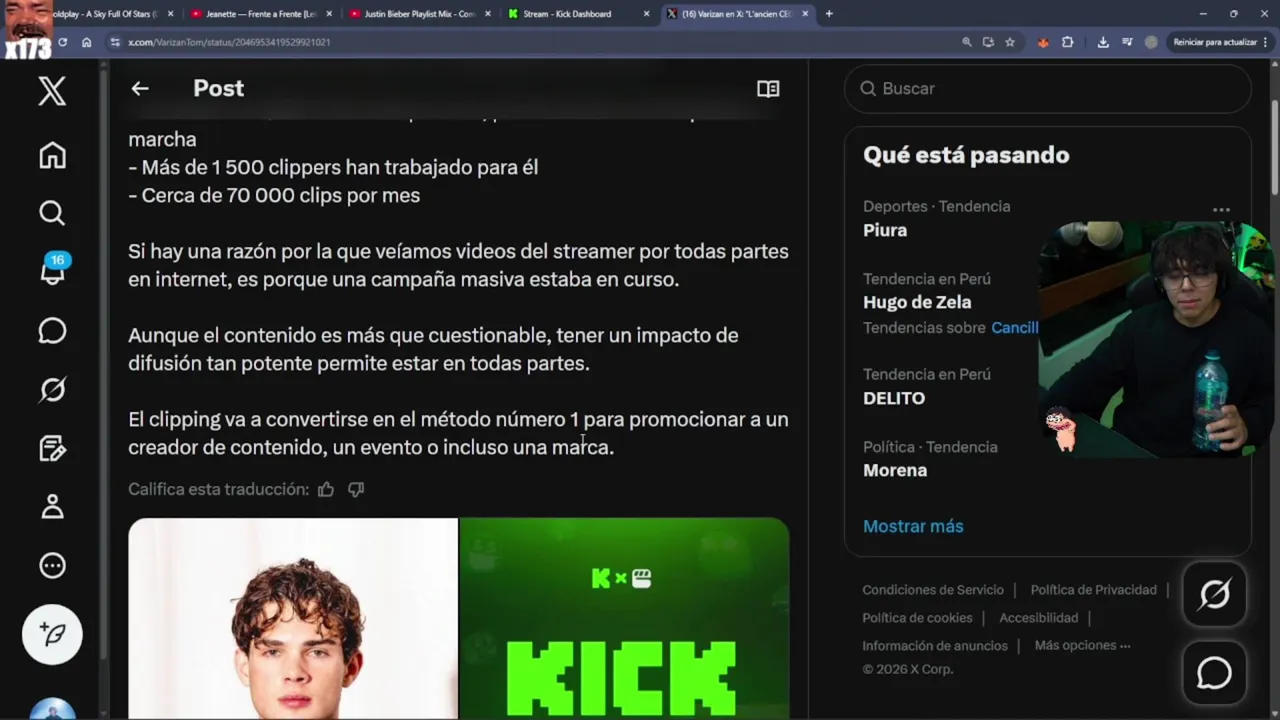This screenshot has width=1280, height=720.
Task: Click install app icon in address bar
Action: [x=988, y=42]
